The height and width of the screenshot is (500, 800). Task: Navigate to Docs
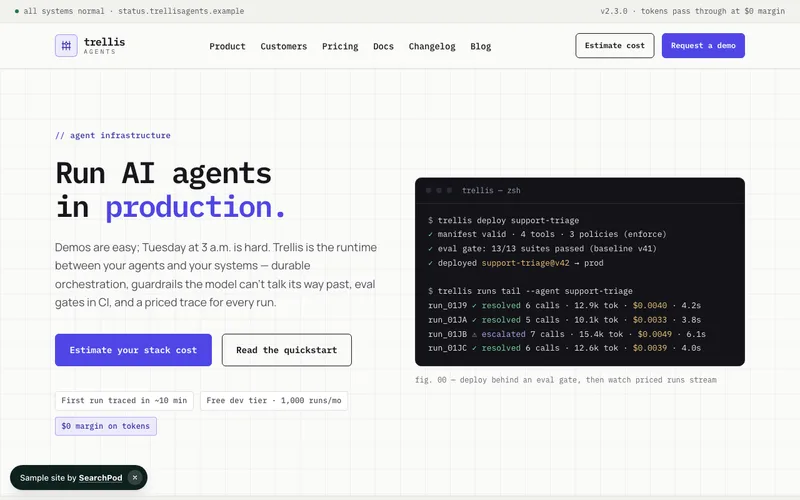click(x=383, y=46)
